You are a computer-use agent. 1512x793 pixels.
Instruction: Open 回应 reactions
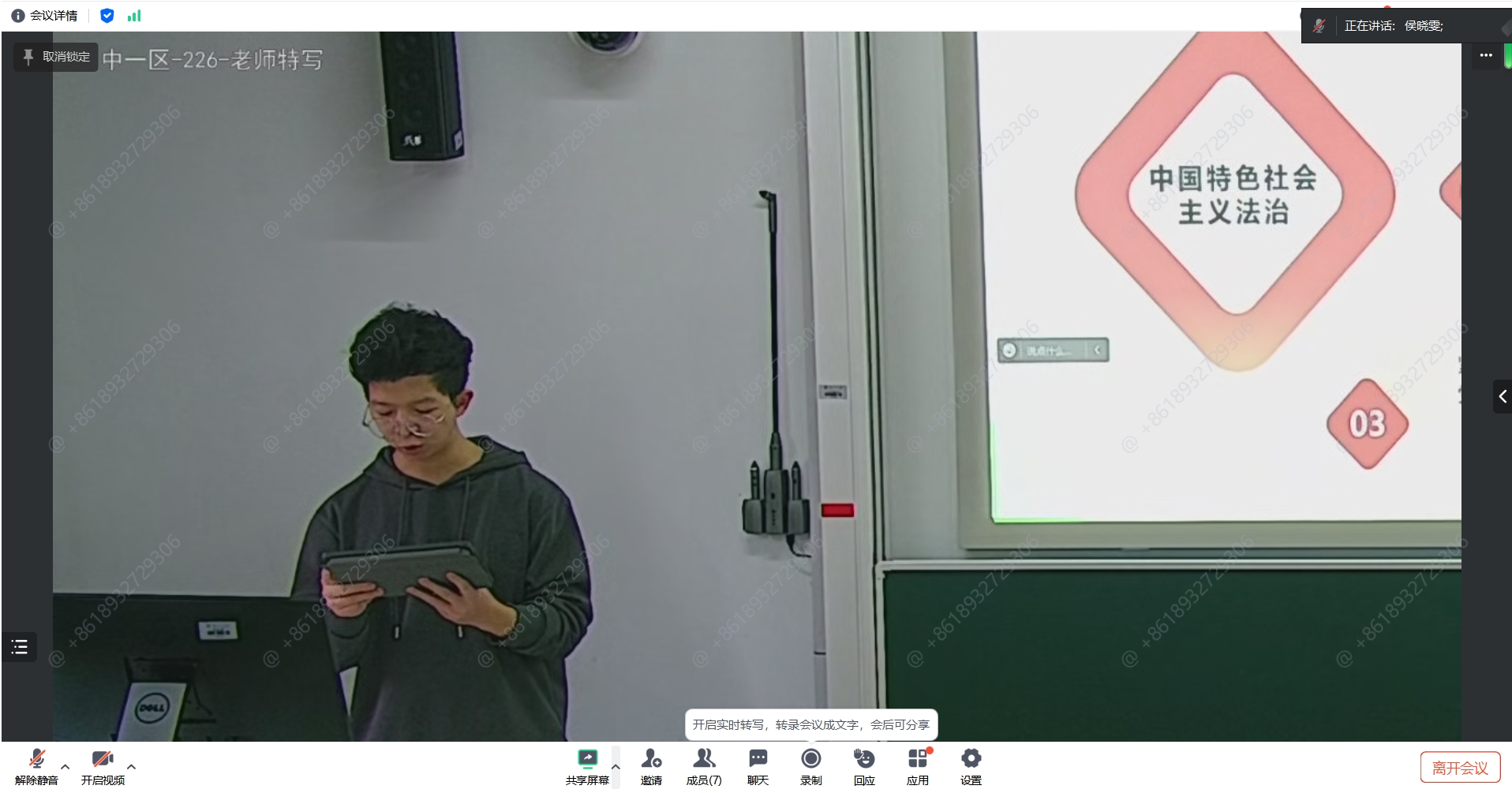click(864, 766)
